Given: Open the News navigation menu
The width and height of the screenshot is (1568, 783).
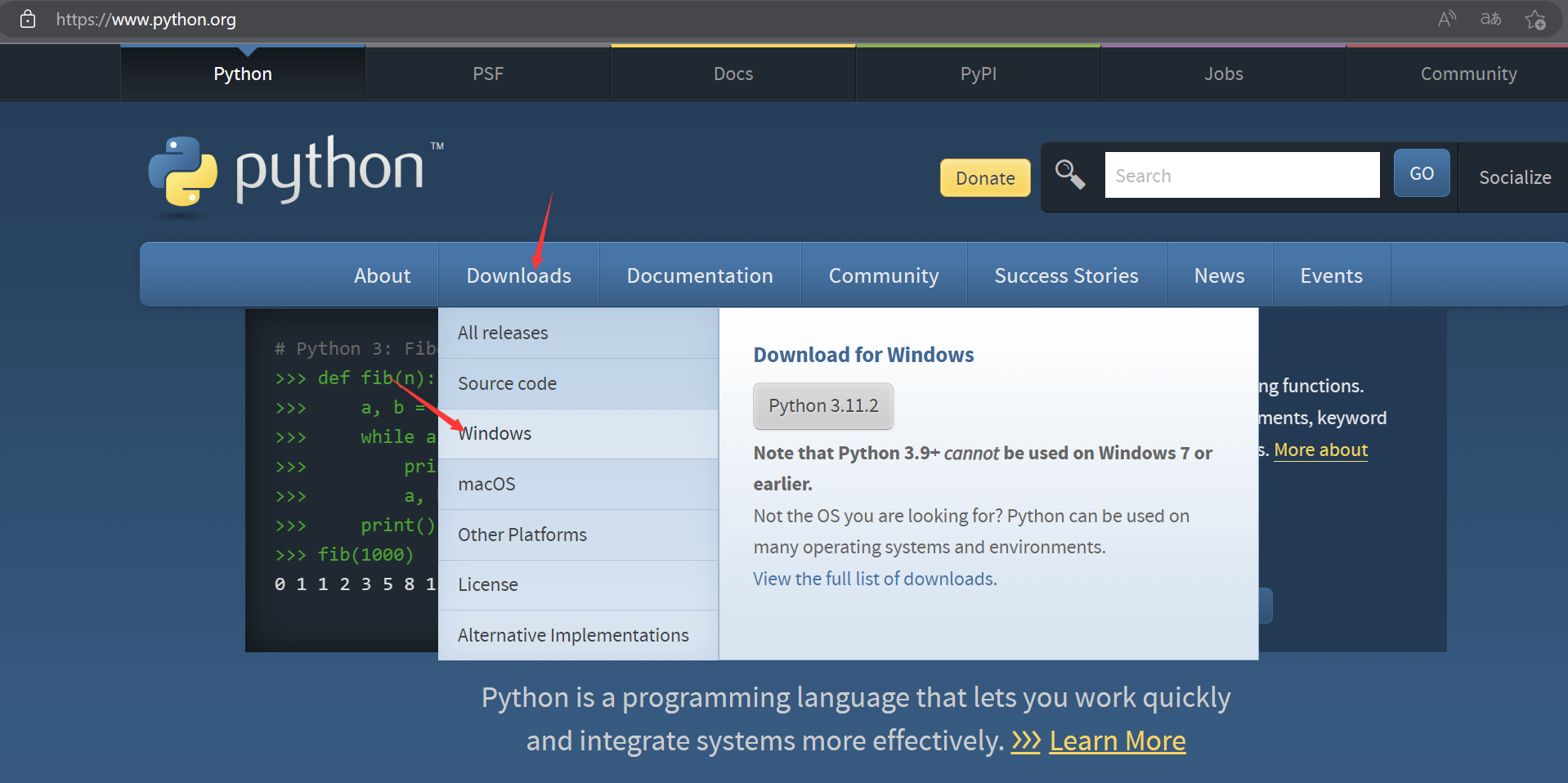Looking at the screenshot, I should point(1219,275).
